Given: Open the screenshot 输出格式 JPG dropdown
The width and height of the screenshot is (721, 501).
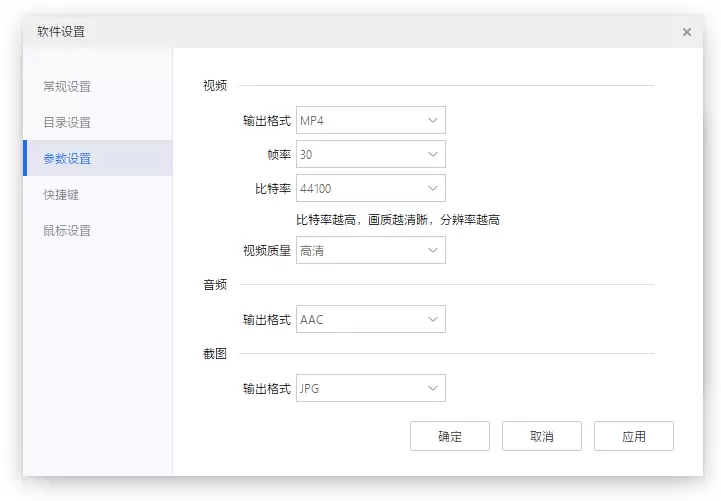Looking at the screenshot, I should click(371, 388).
